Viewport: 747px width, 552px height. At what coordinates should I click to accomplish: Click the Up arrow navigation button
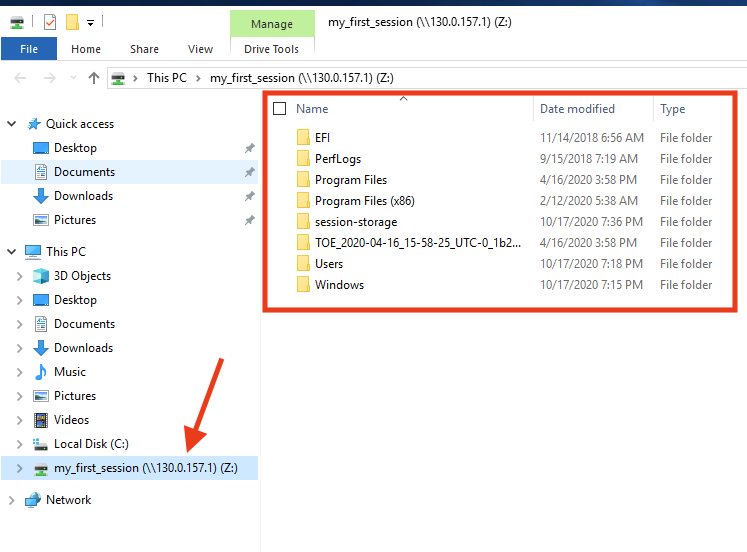tap(94, 78)
